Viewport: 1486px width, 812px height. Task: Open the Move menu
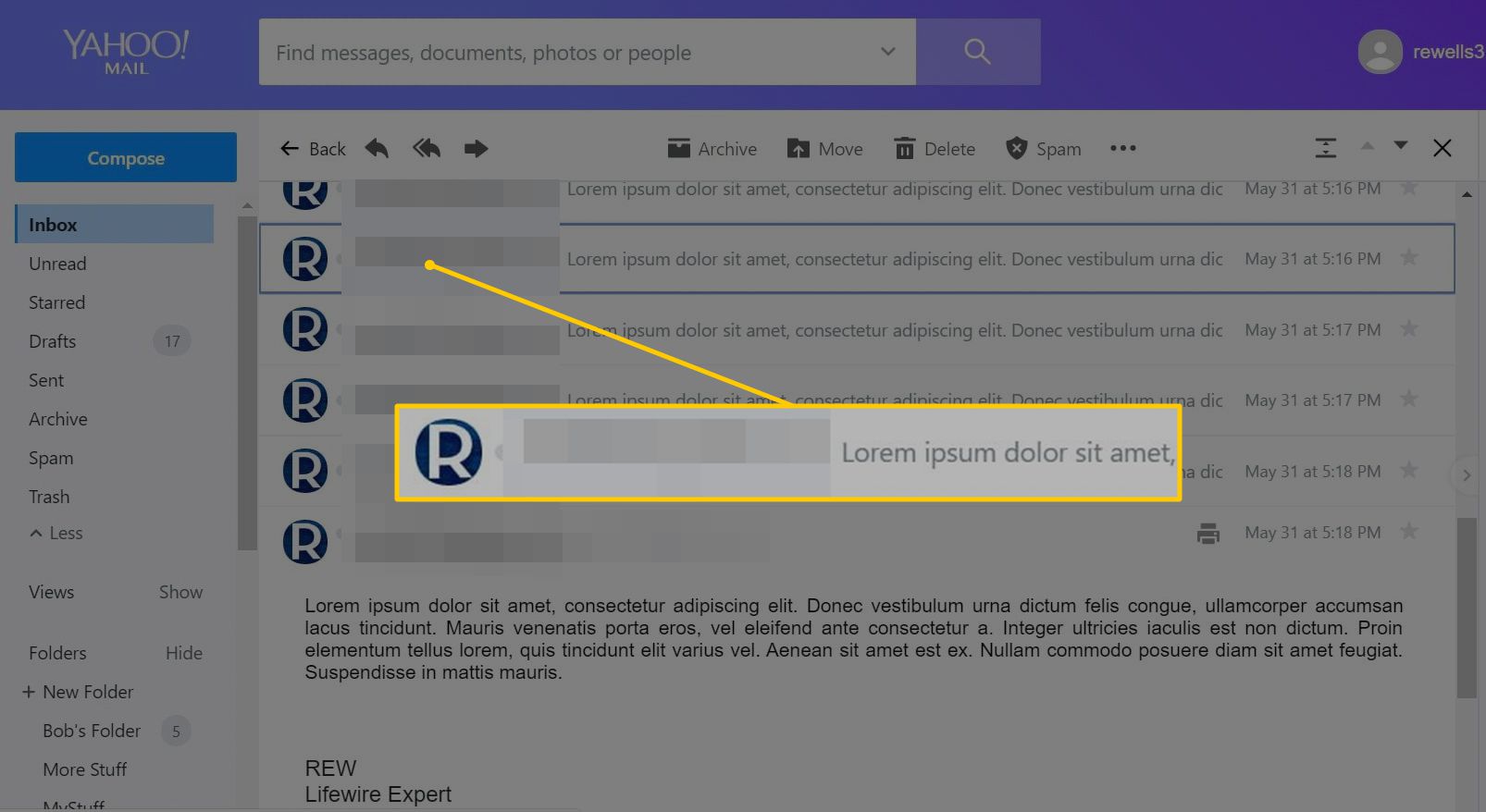[x=824, y=149]
